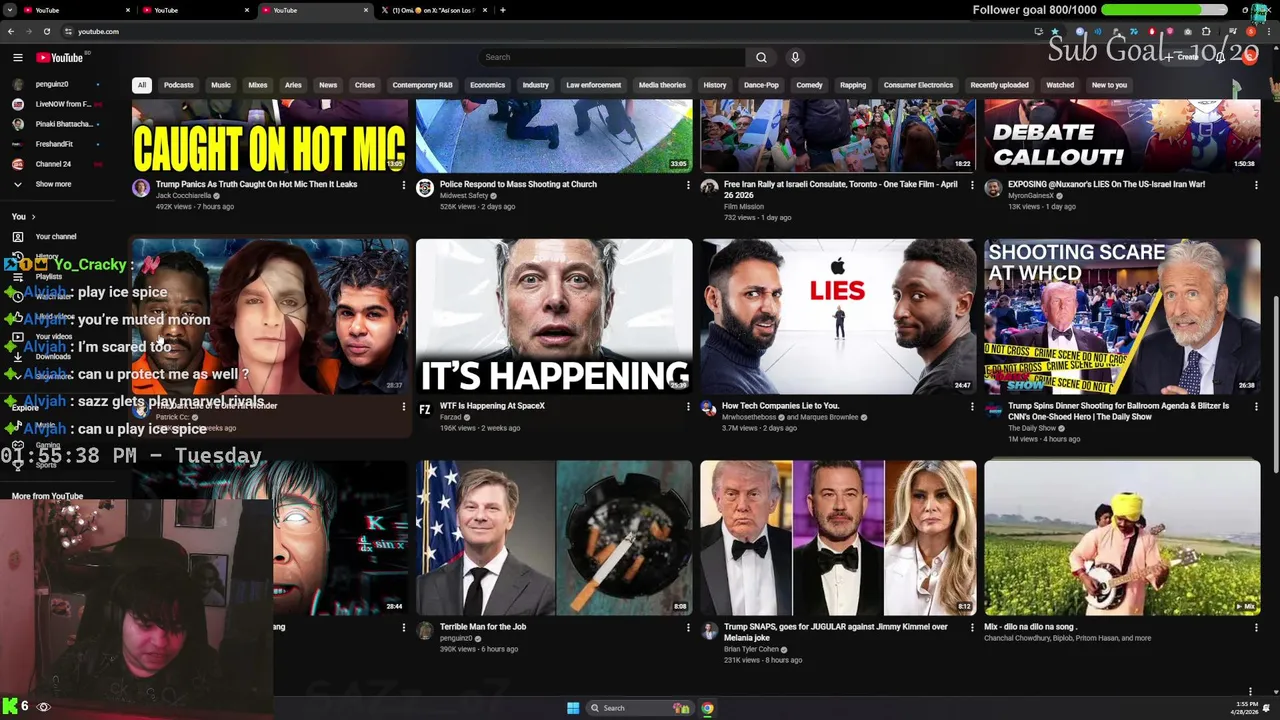Open options for Mix - dilo na dilo
Viewport: 1280px width, 720px height.
[1256, 628]
